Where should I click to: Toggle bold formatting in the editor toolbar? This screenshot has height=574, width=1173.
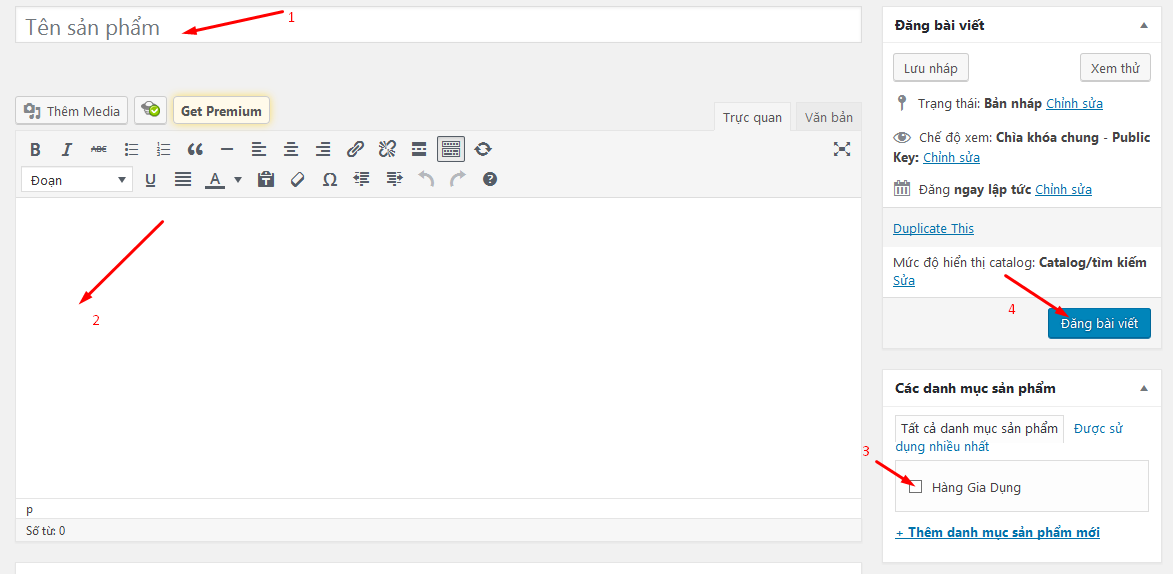coord(35,149)
